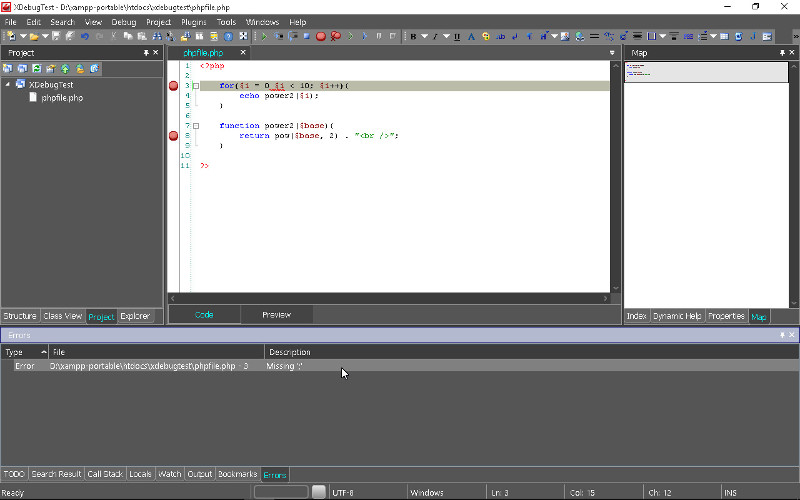Open the Plugins menu
Image resolution: width=800 pixels, height=500 pixels.
pos(194,22)
